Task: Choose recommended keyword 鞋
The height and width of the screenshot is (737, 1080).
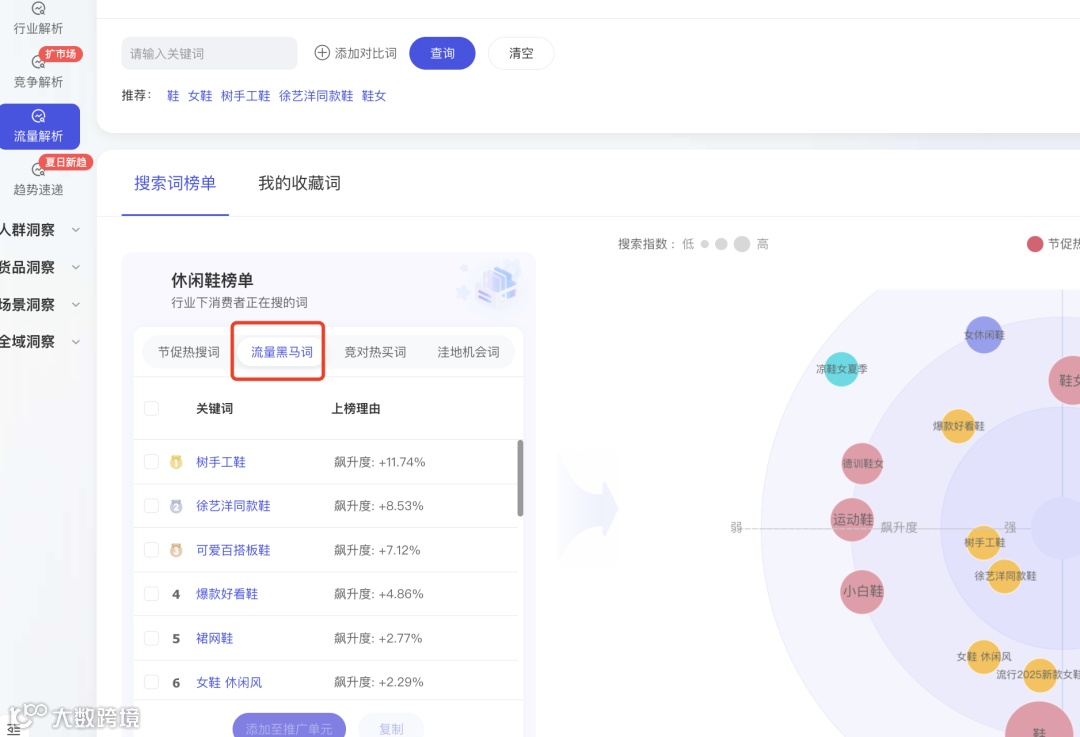Action: pos(173,96)
